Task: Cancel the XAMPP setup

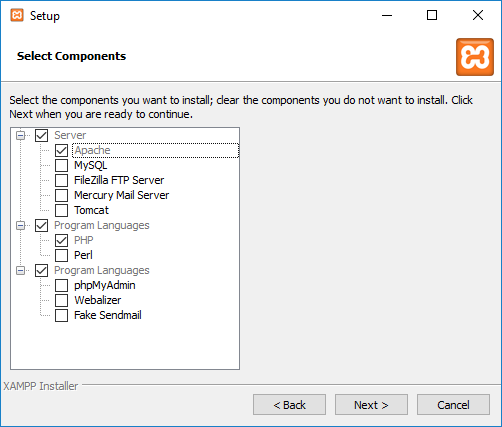Action: 453,405
